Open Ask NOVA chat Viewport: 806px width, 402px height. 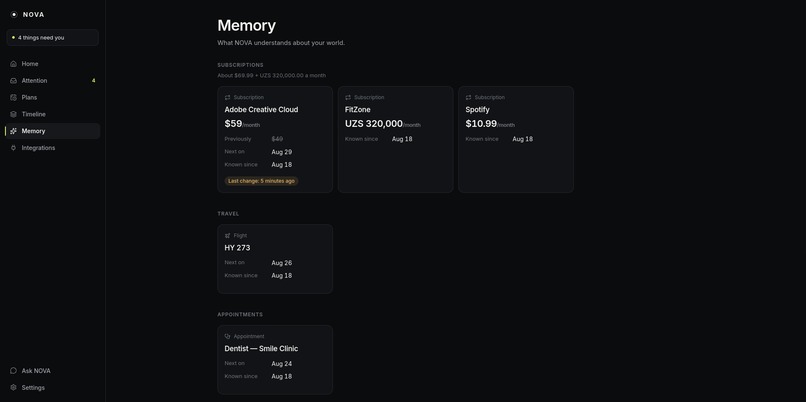point(52,371)
